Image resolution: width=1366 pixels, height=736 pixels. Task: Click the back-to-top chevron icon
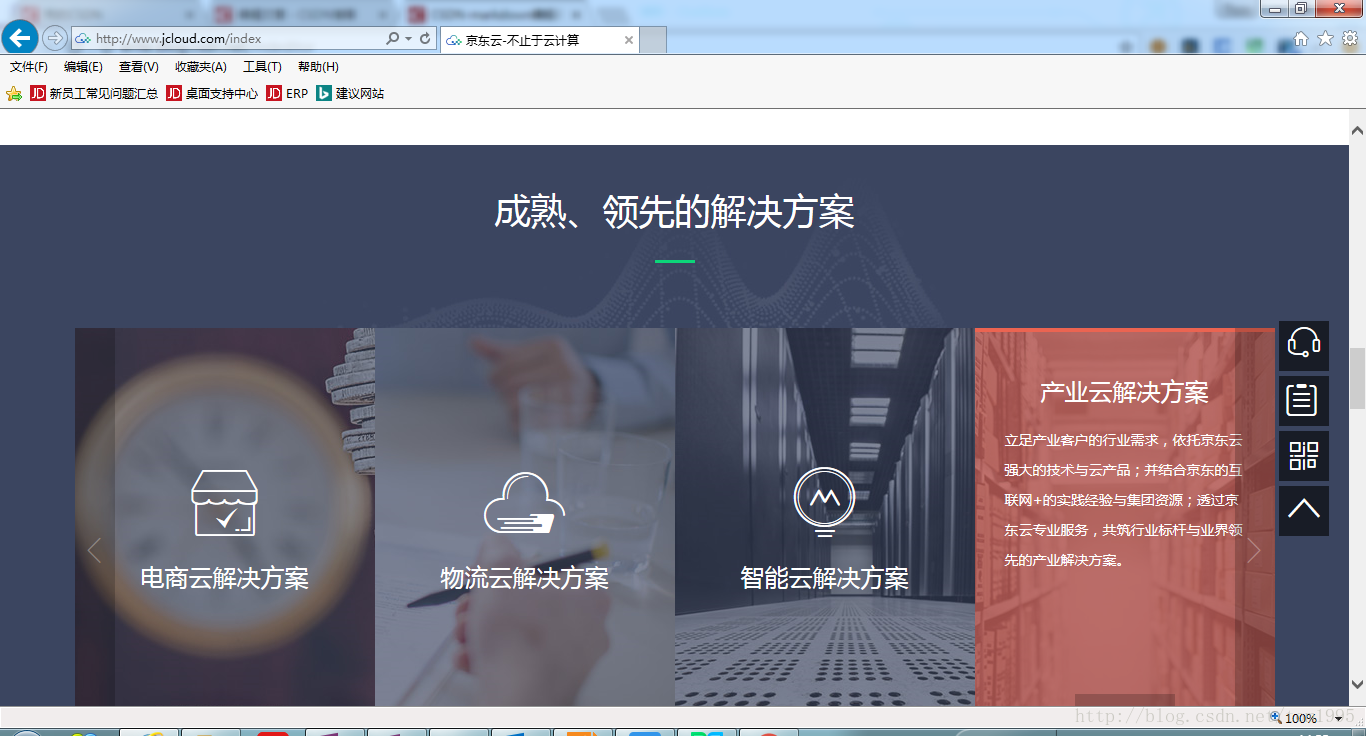[x=1304, y=510]
